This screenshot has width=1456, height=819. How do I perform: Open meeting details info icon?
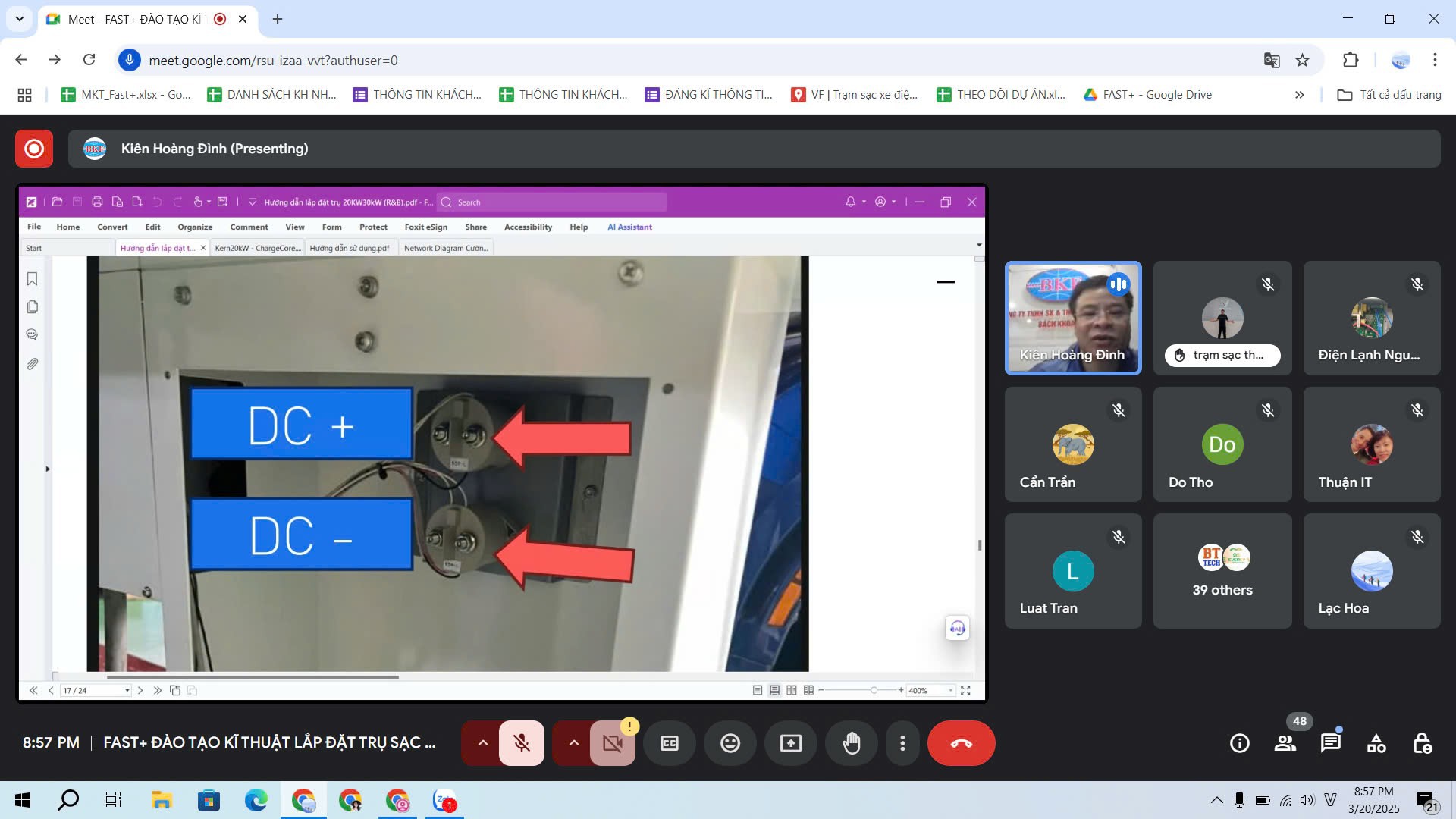pos(1240,743)
